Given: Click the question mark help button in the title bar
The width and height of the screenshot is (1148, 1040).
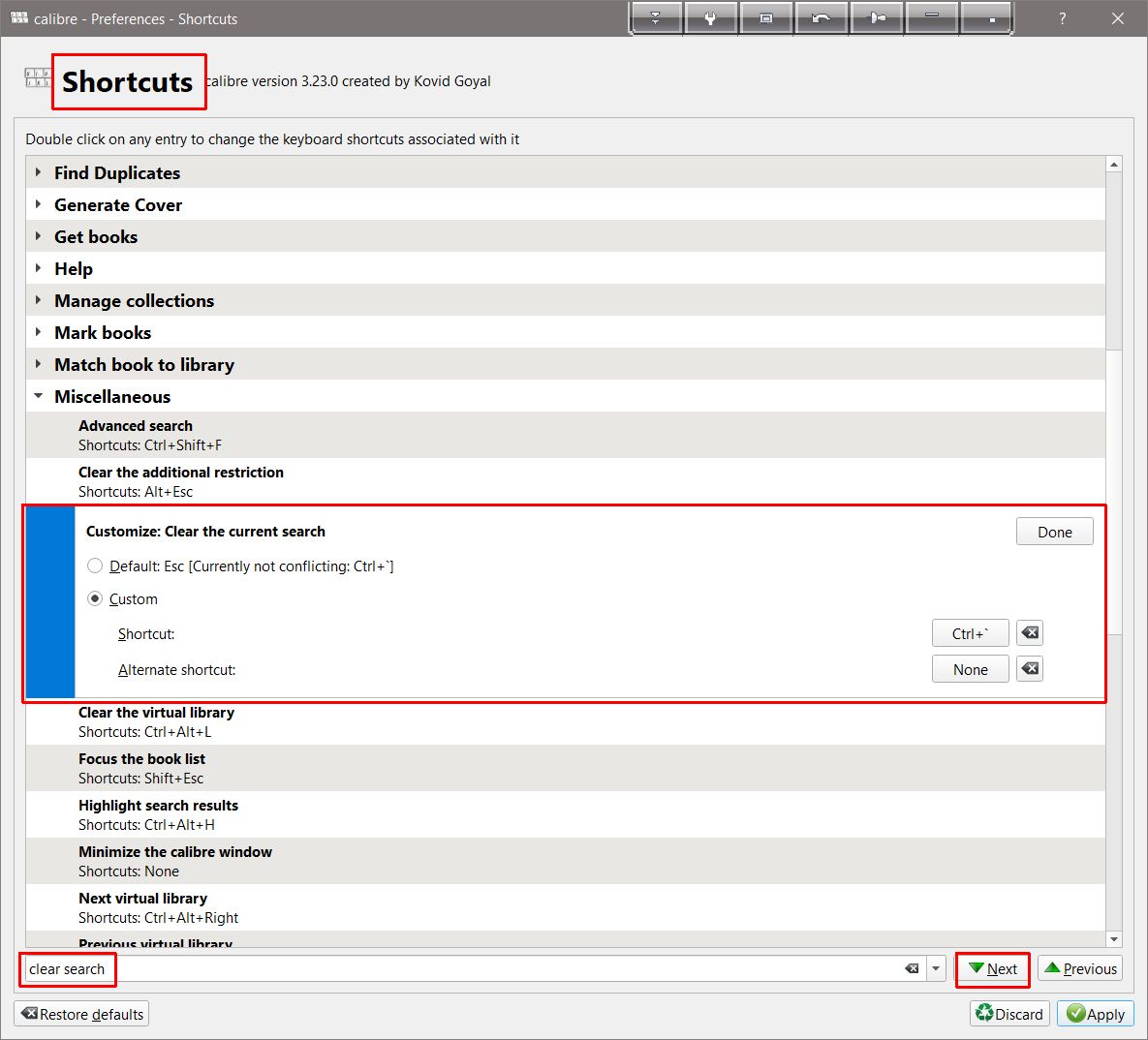Looking at the screenshot, I should [1063, 18].
